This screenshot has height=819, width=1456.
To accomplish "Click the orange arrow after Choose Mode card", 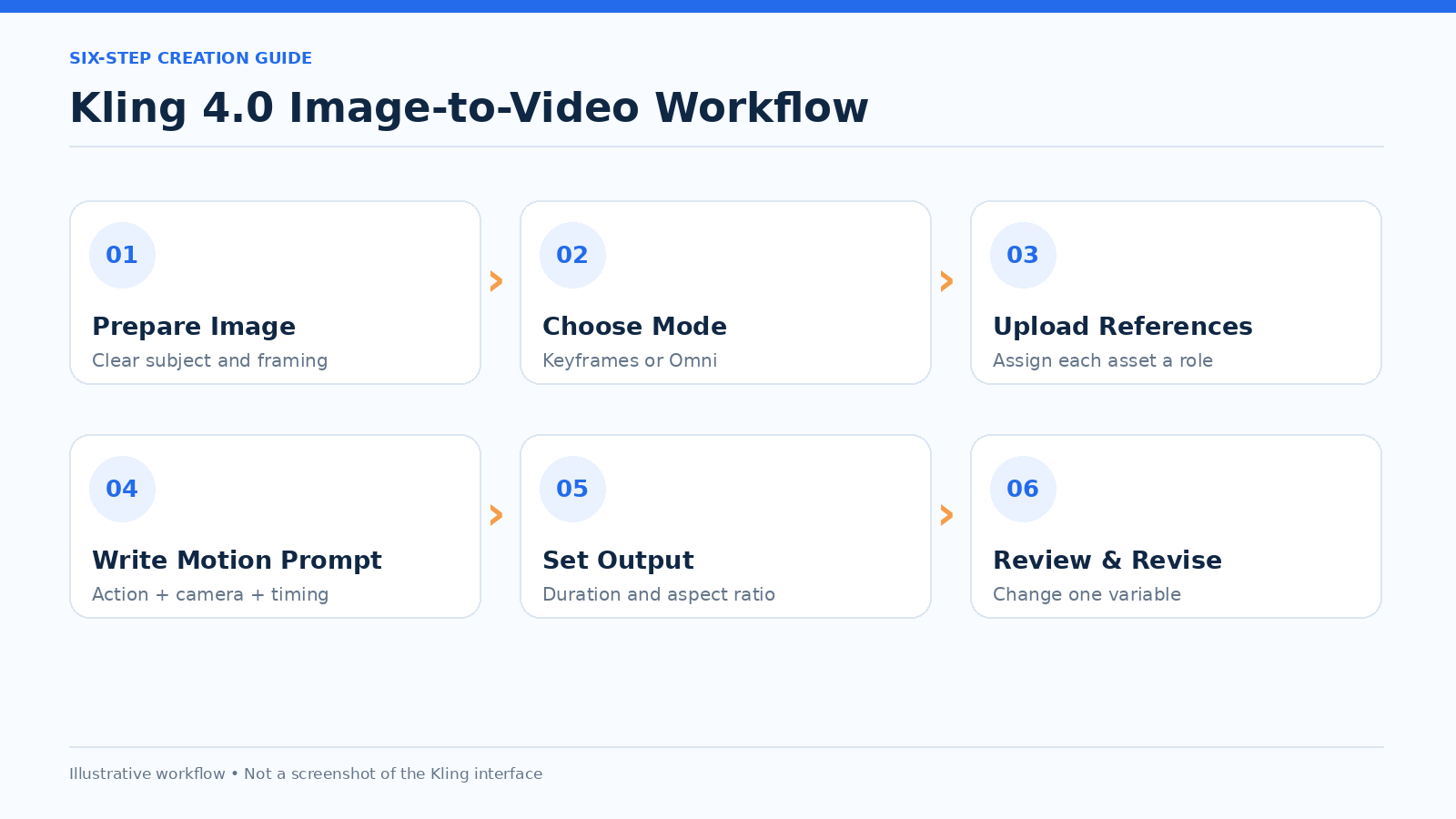I will click(x=947, y=281).
